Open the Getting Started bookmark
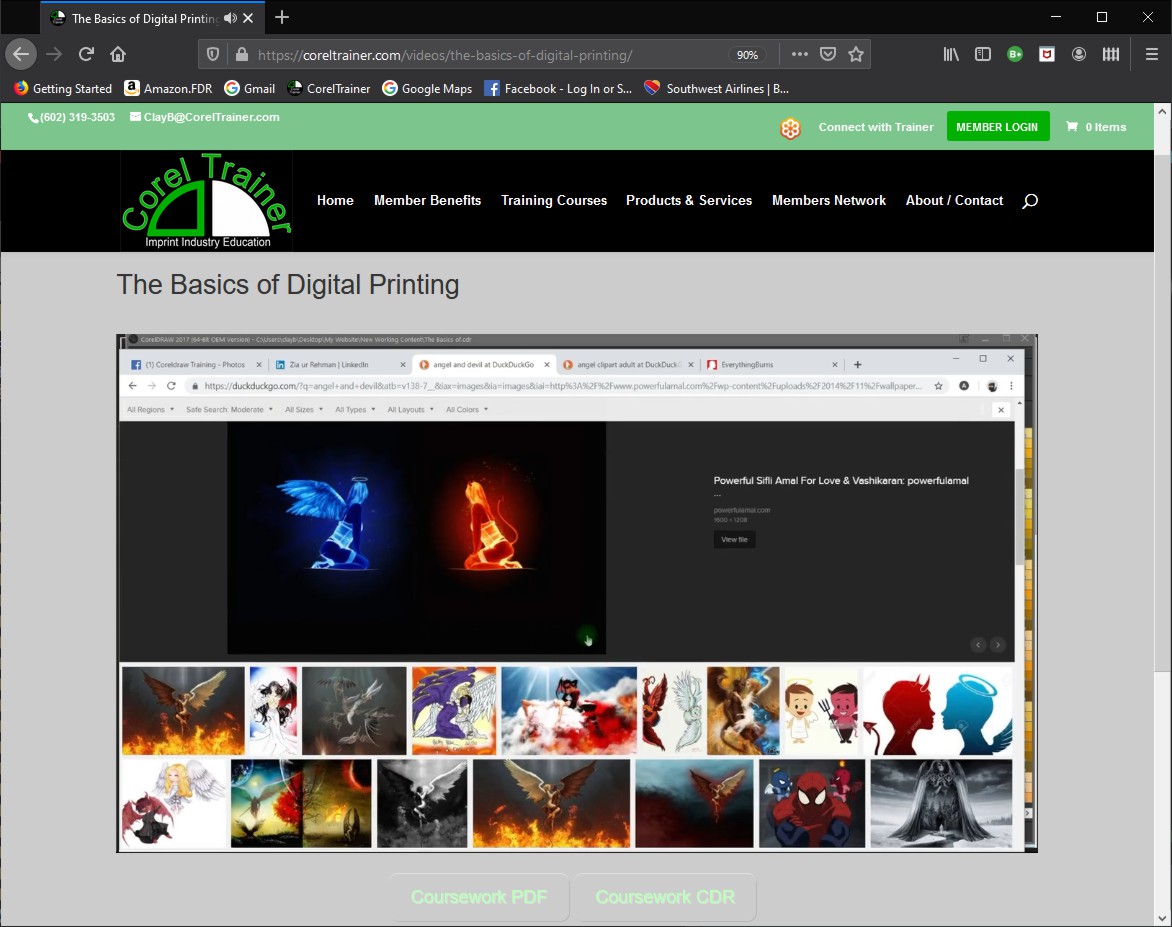 pyautogui.click(x=63, y=88)
